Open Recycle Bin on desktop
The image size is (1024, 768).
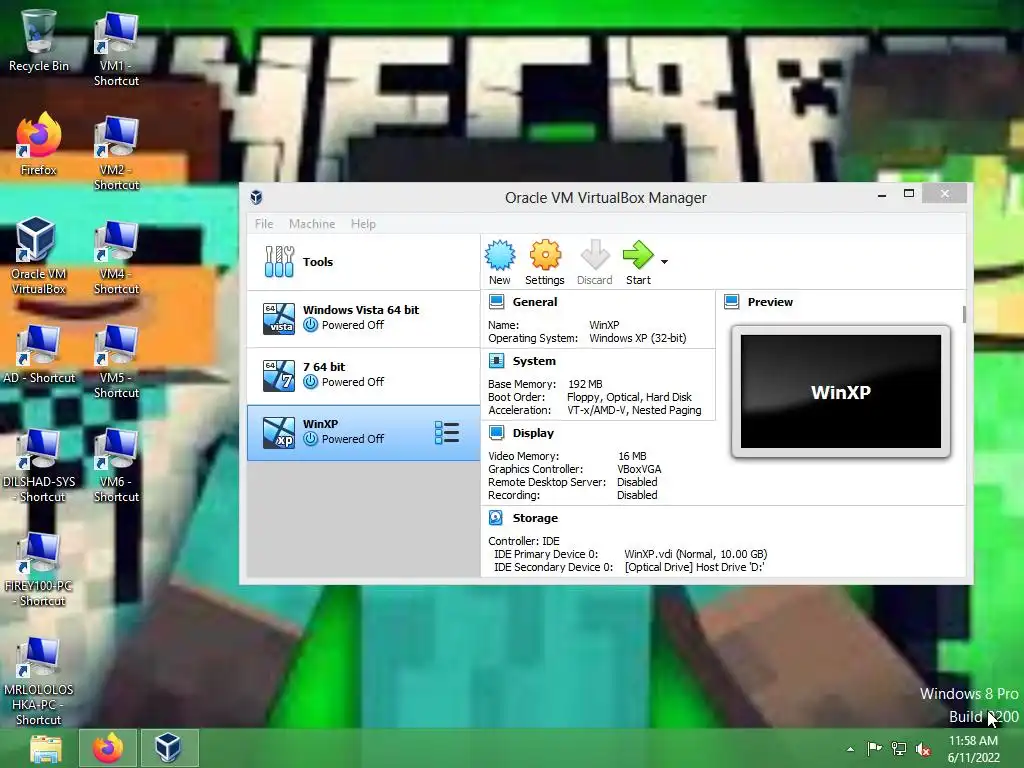[39, 40]
